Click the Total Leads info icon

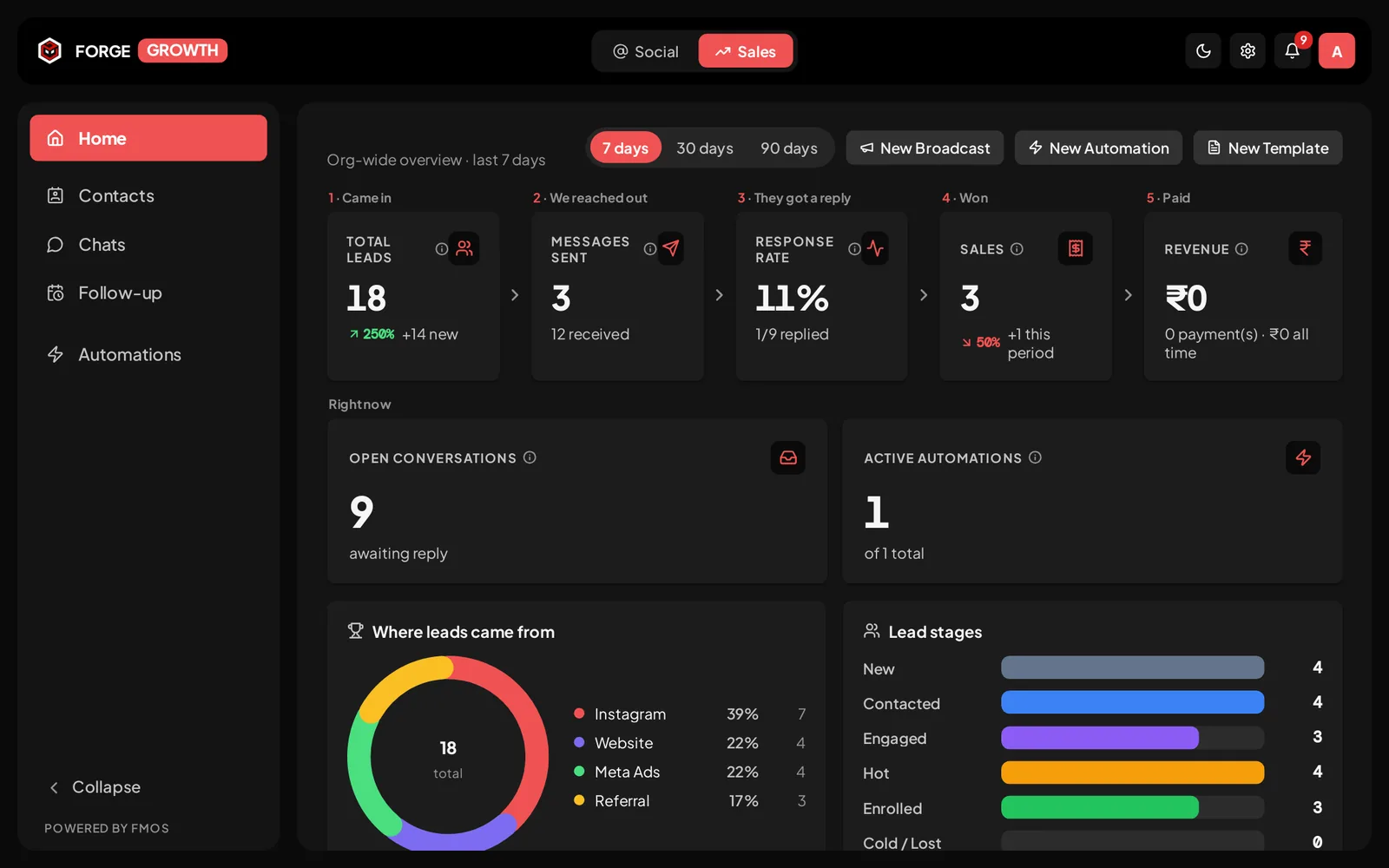point(441,249)
